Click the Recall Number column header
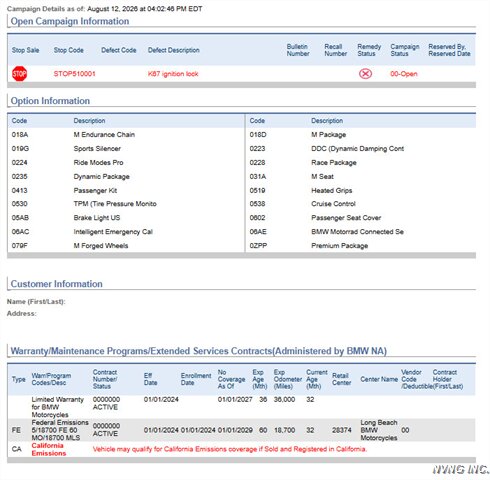490x480 pixels. click(x=336, y=50)
